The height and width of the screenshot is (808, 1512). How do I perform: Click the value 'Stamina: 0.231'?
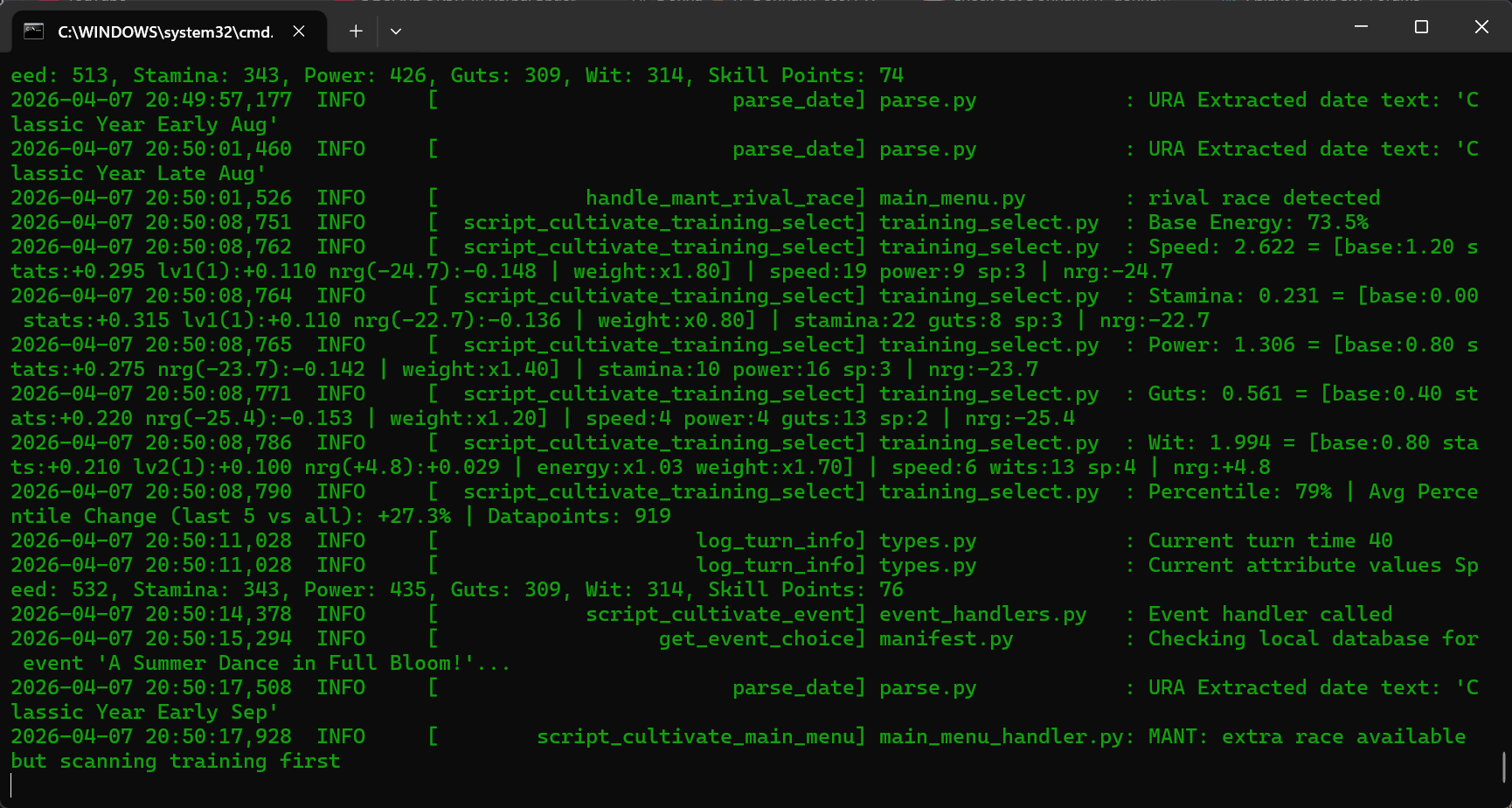[1233, 296]
